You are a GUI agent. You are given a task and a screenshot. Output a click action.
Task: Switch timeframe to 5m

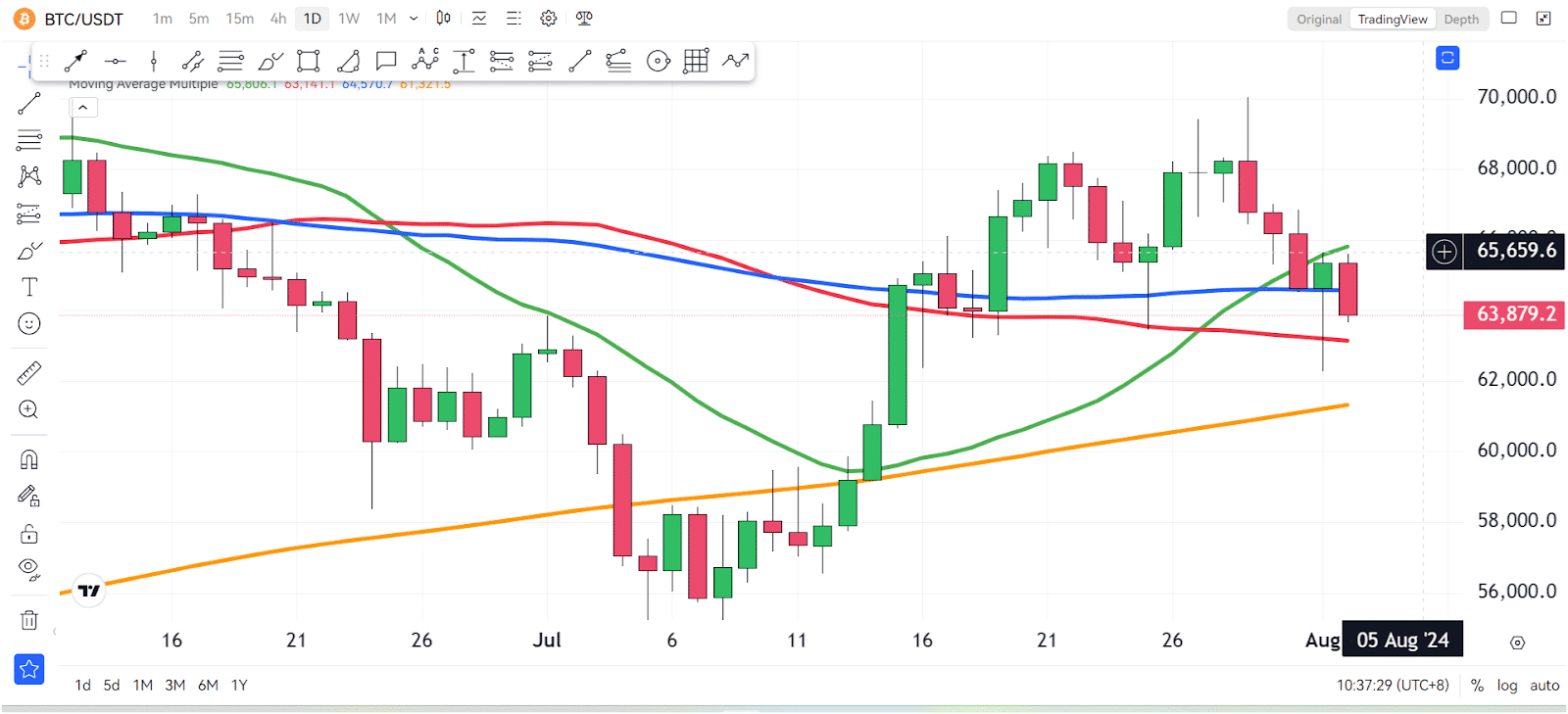(199, 19)
